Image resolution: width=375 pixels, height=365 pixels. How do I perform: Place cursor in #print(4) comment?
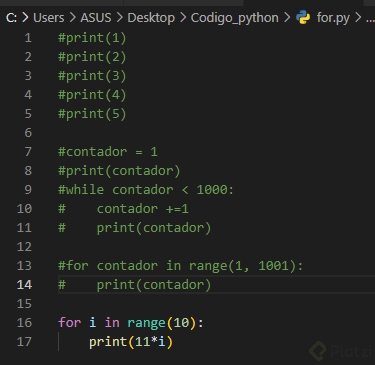tap(92, 95)
